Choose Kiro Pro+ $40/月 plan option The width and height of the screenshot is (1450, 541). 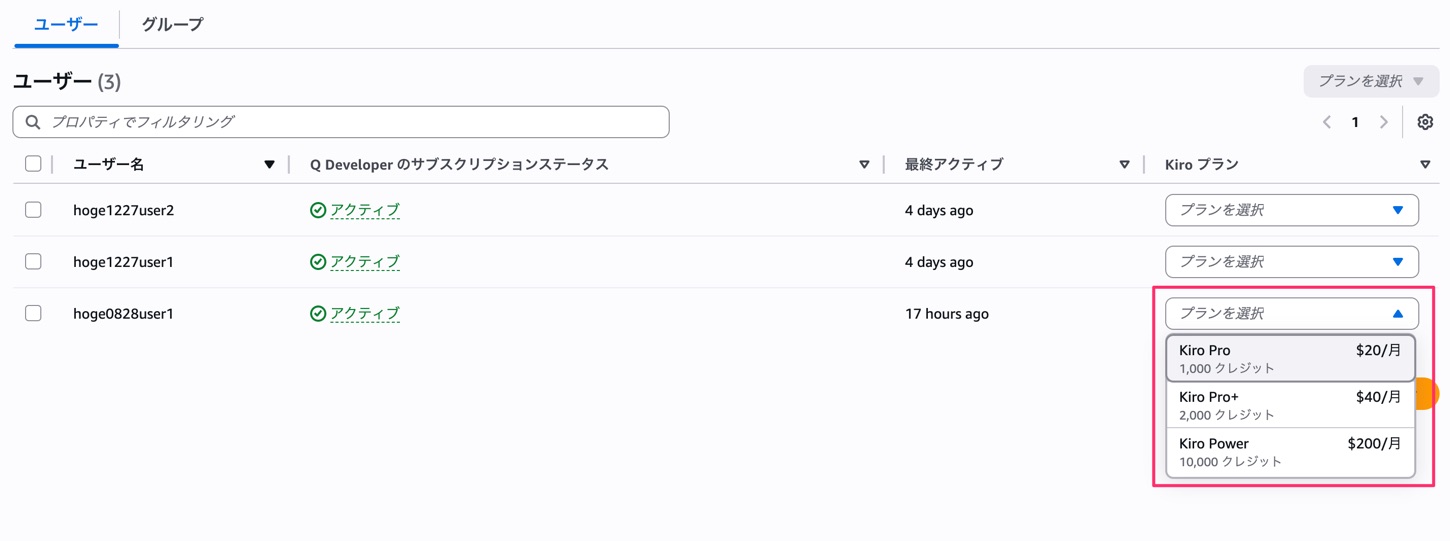pos(1290,405)
